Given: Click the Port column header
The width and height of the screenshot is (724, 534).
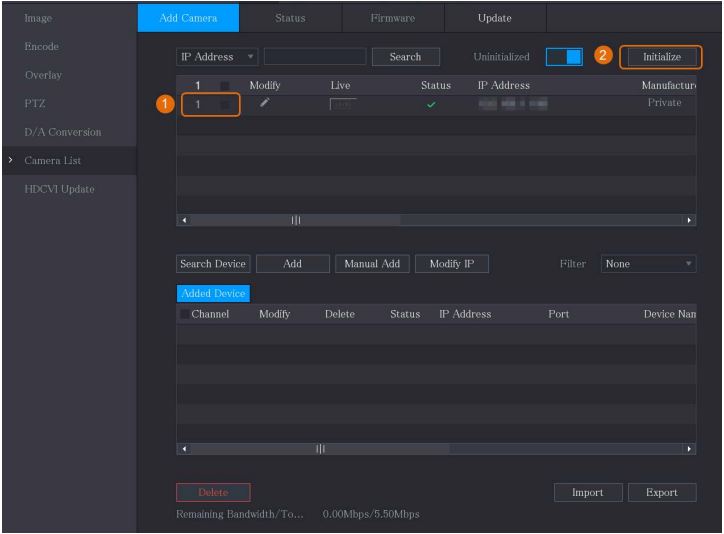Looking at the screenshot, I should click(559, 314).
